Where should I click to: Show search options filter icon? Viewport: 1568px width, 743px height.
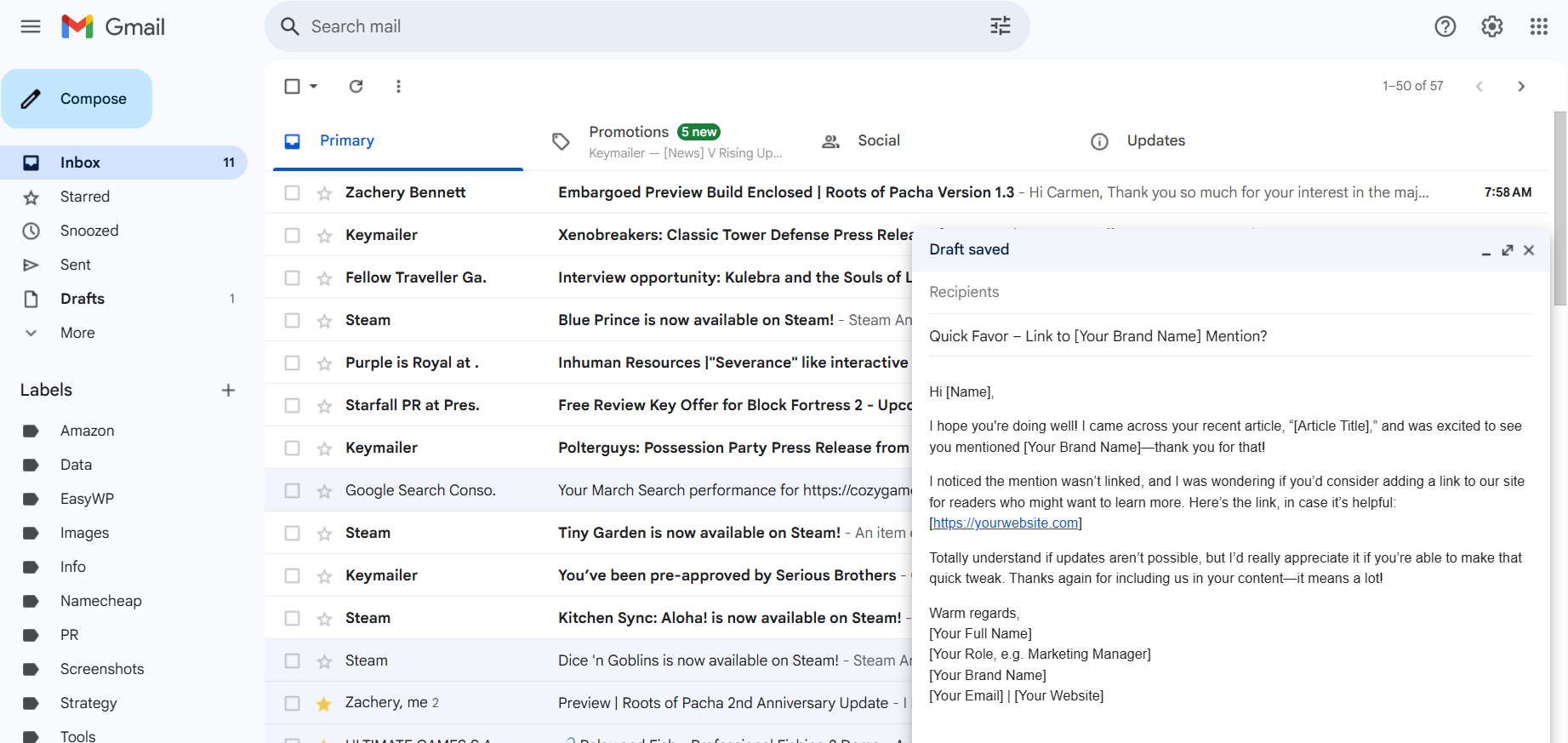pos(1001,26)
